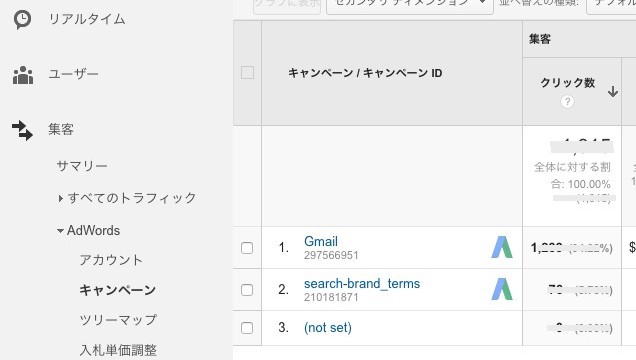Expand the すべてのトラフィック section
636x360 pixels.
point(127,198)
